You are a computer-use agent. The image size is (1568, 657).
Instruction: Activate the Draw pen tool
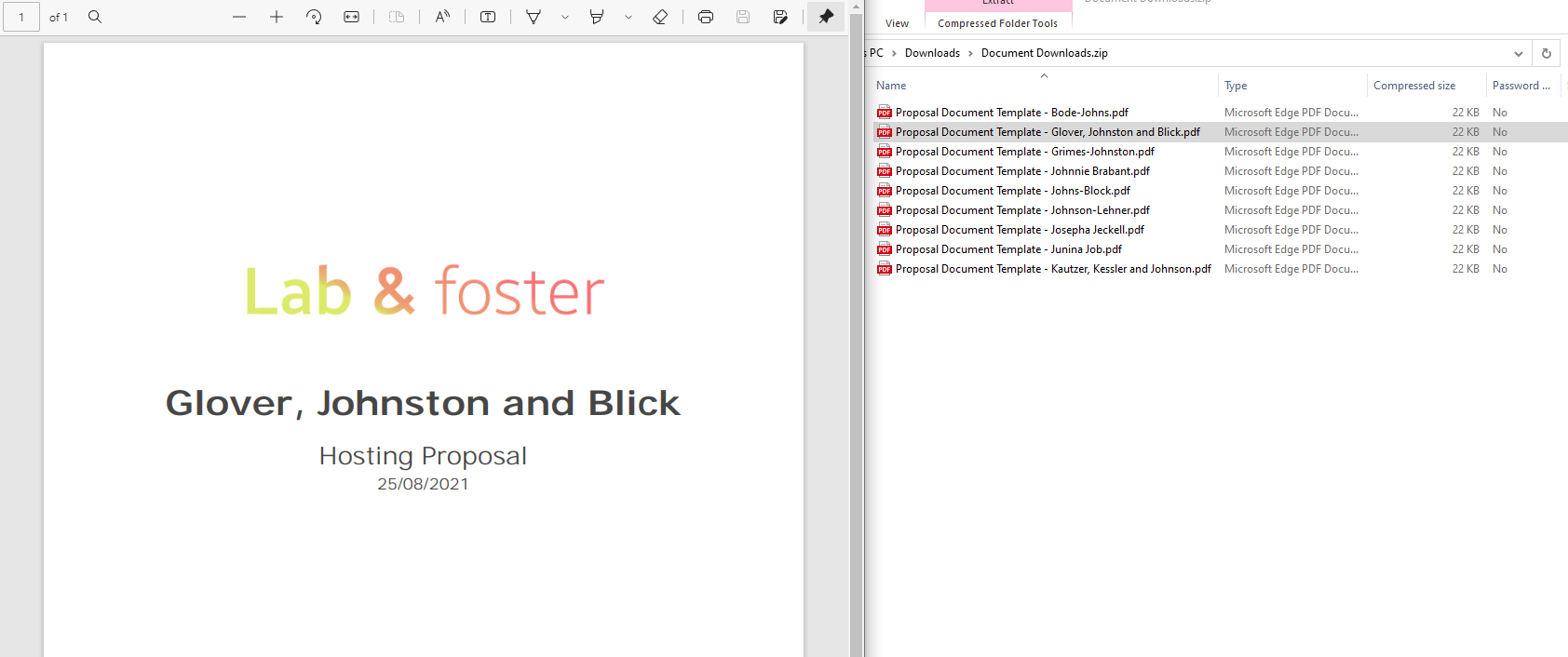[x=534, y=17]
